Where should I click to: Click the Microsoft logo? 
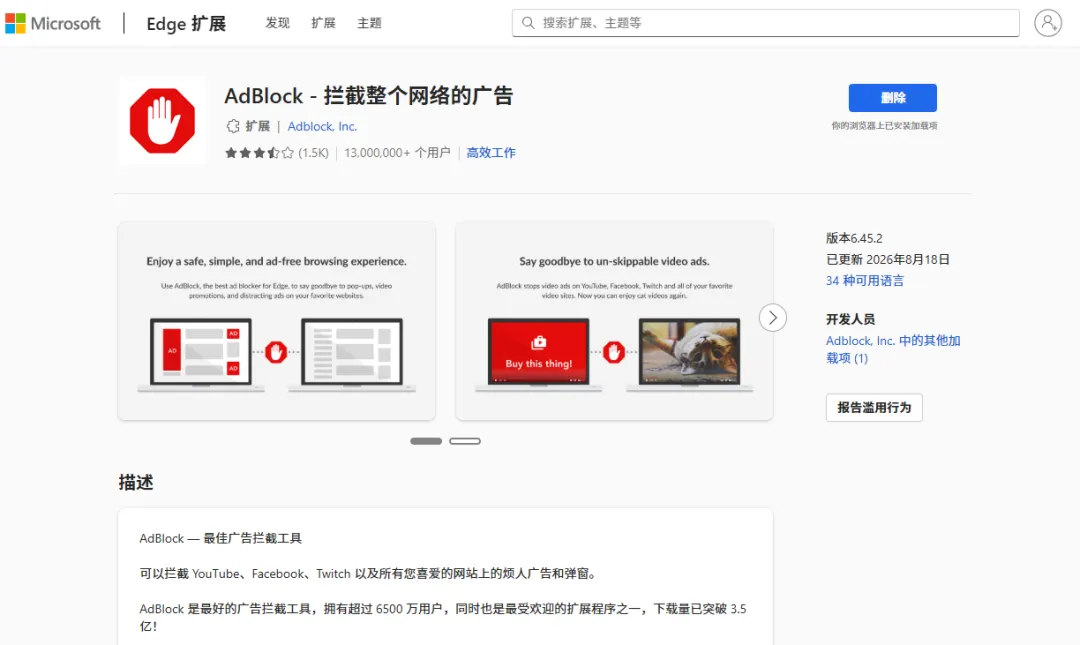click(x=52, y=23)
